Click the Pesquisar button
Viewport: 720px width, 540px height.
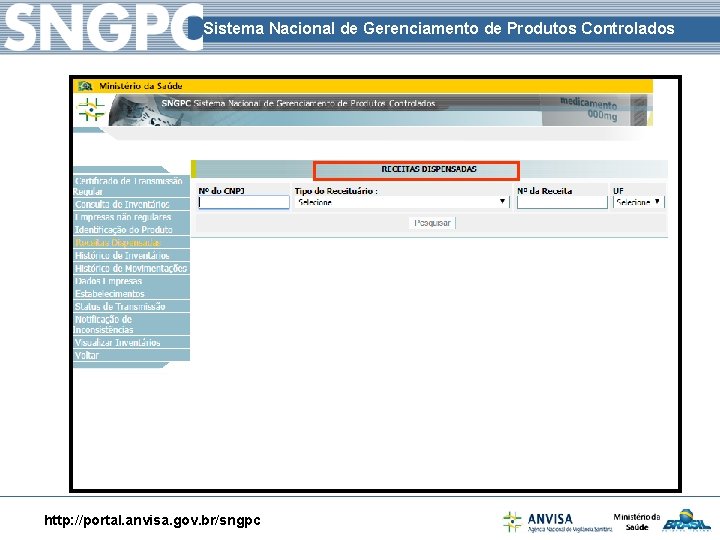point(432,223)
